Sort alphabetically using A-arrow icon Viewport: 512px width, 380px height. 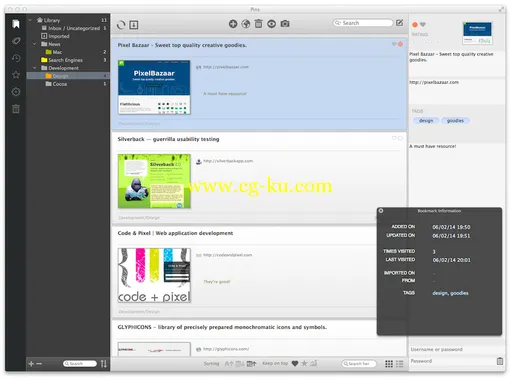click(x=229, y=364)
